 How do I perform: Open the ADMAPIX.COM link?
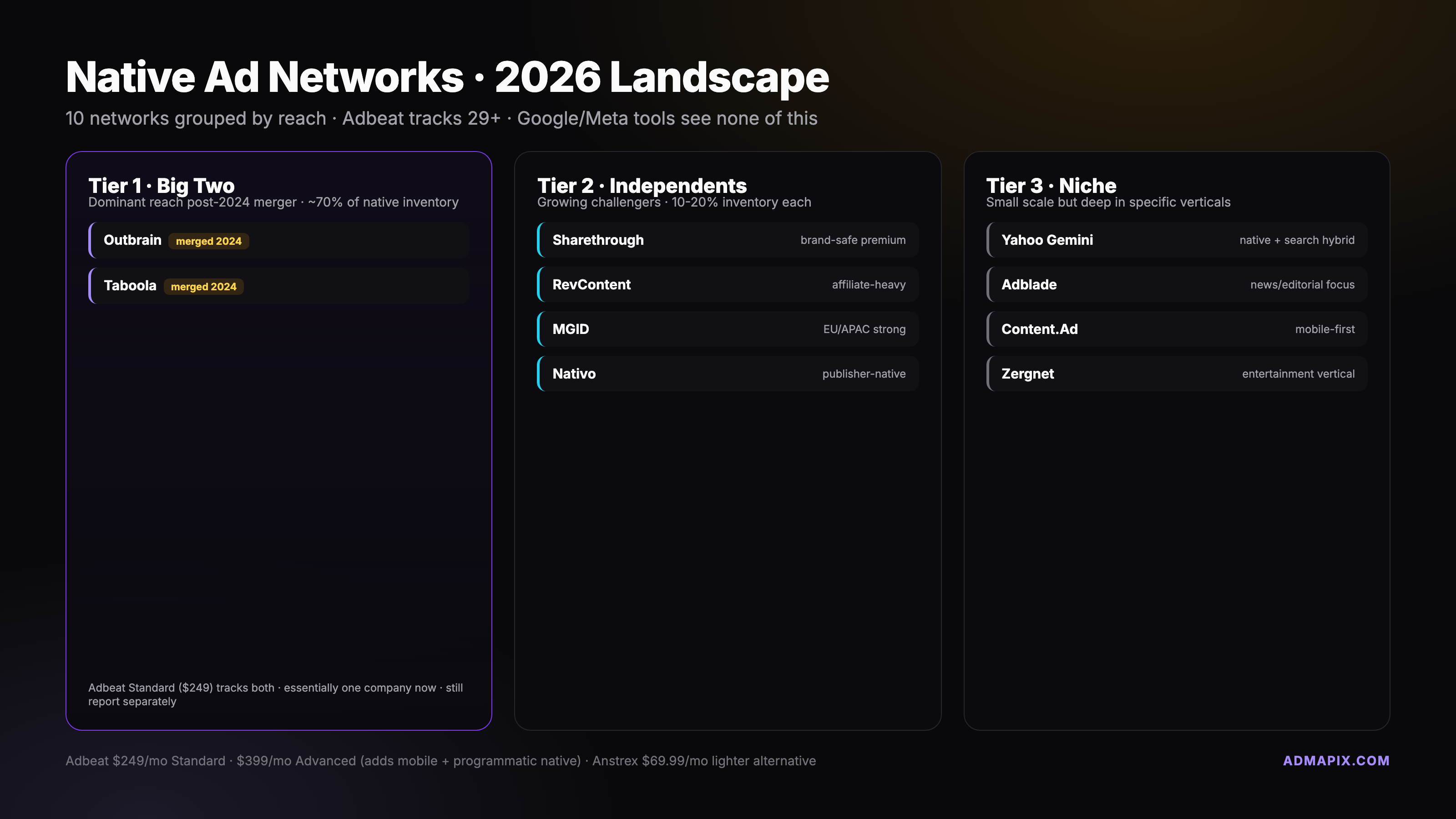1335,761
